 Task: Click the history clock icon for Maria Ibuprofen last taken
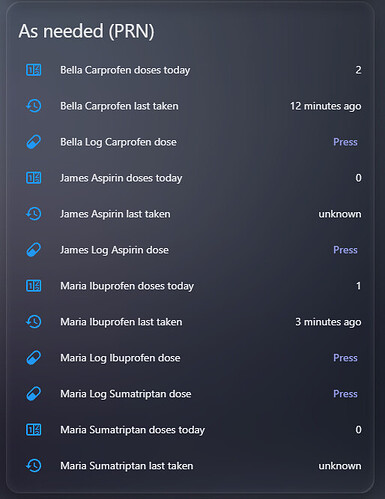pyautogui.click(x=34, y=322)
